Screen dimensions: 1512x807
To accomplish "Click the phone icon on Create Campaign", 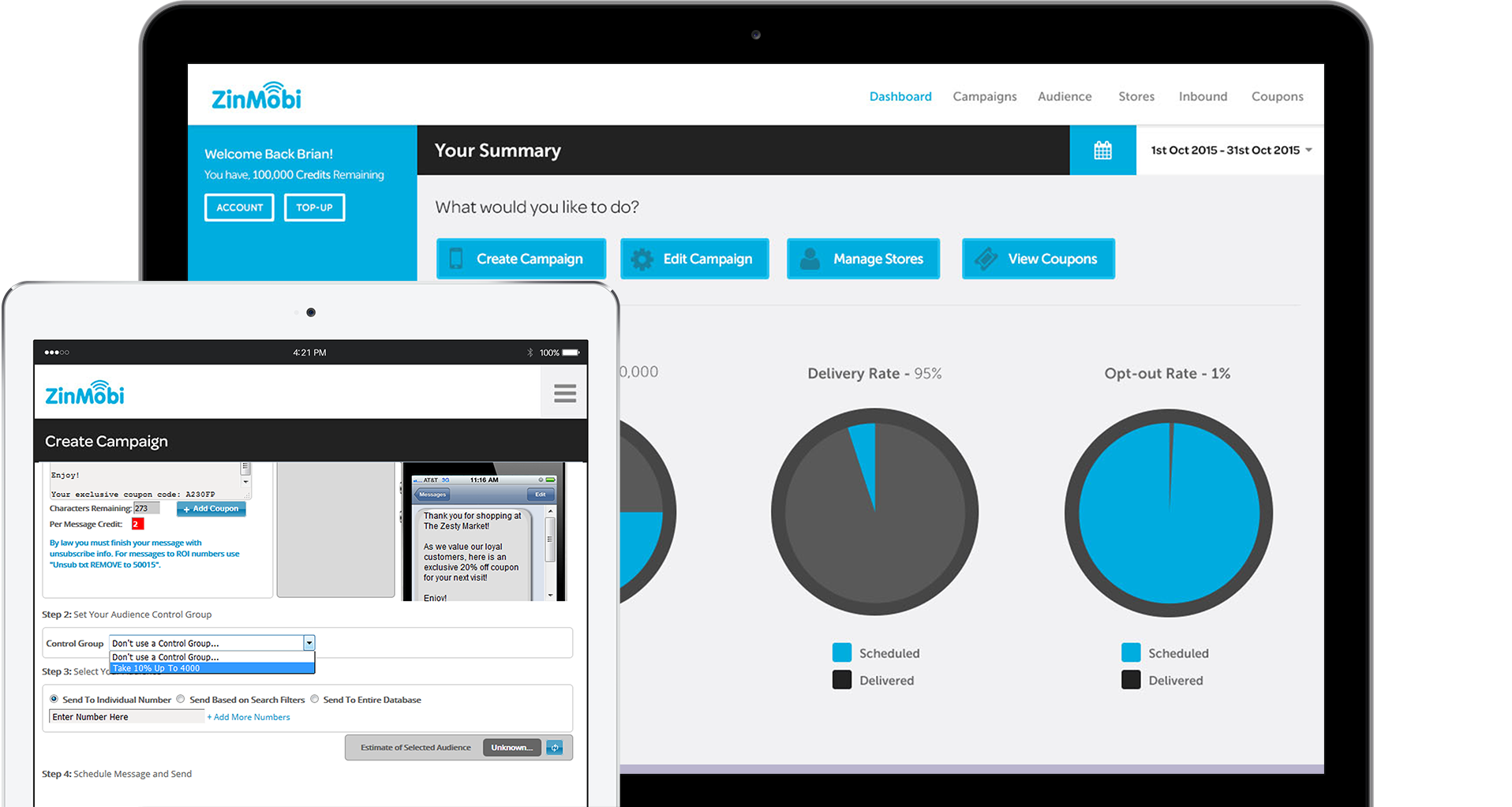I will pos(456,259).
